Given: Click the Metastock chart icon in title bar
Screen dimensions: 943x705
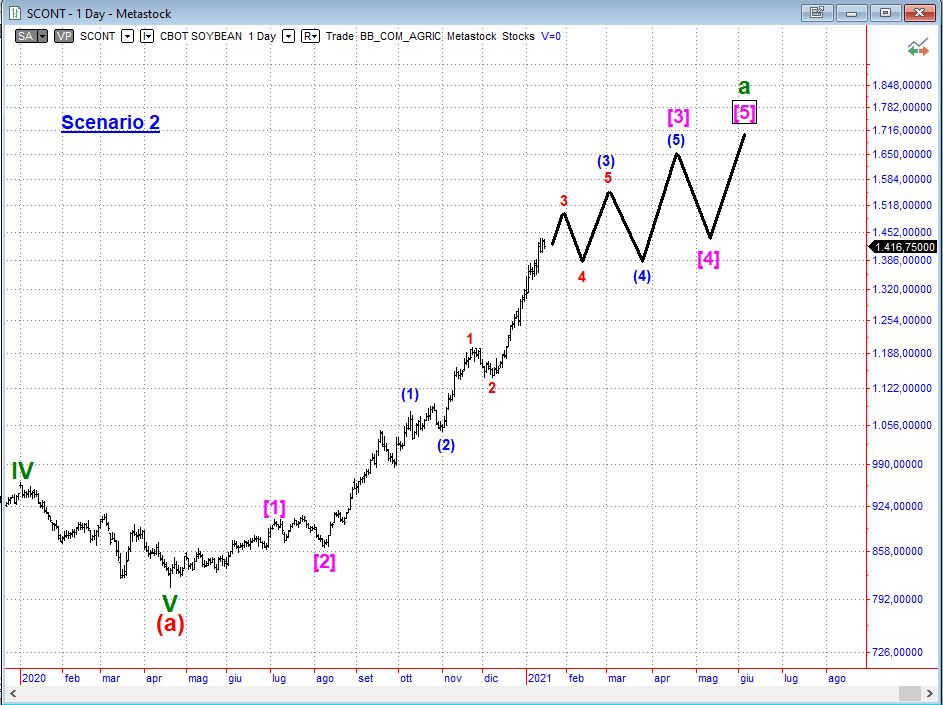Looking at the screenshot, I should [13, 13].
